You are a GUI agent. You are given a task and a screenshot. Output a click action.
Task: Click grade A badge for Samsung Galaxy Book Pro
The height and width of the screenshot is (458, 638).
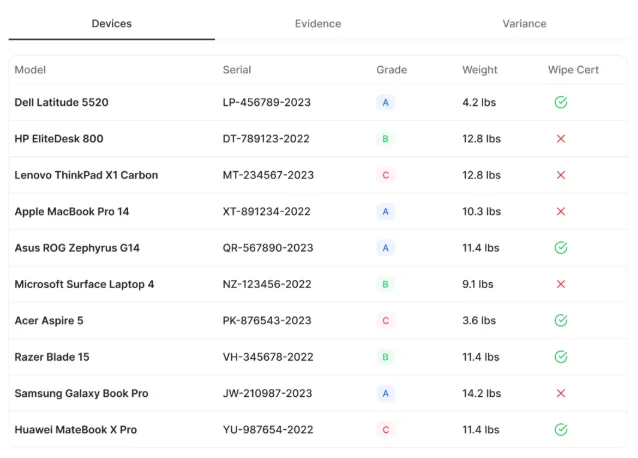tap(385, 393)
